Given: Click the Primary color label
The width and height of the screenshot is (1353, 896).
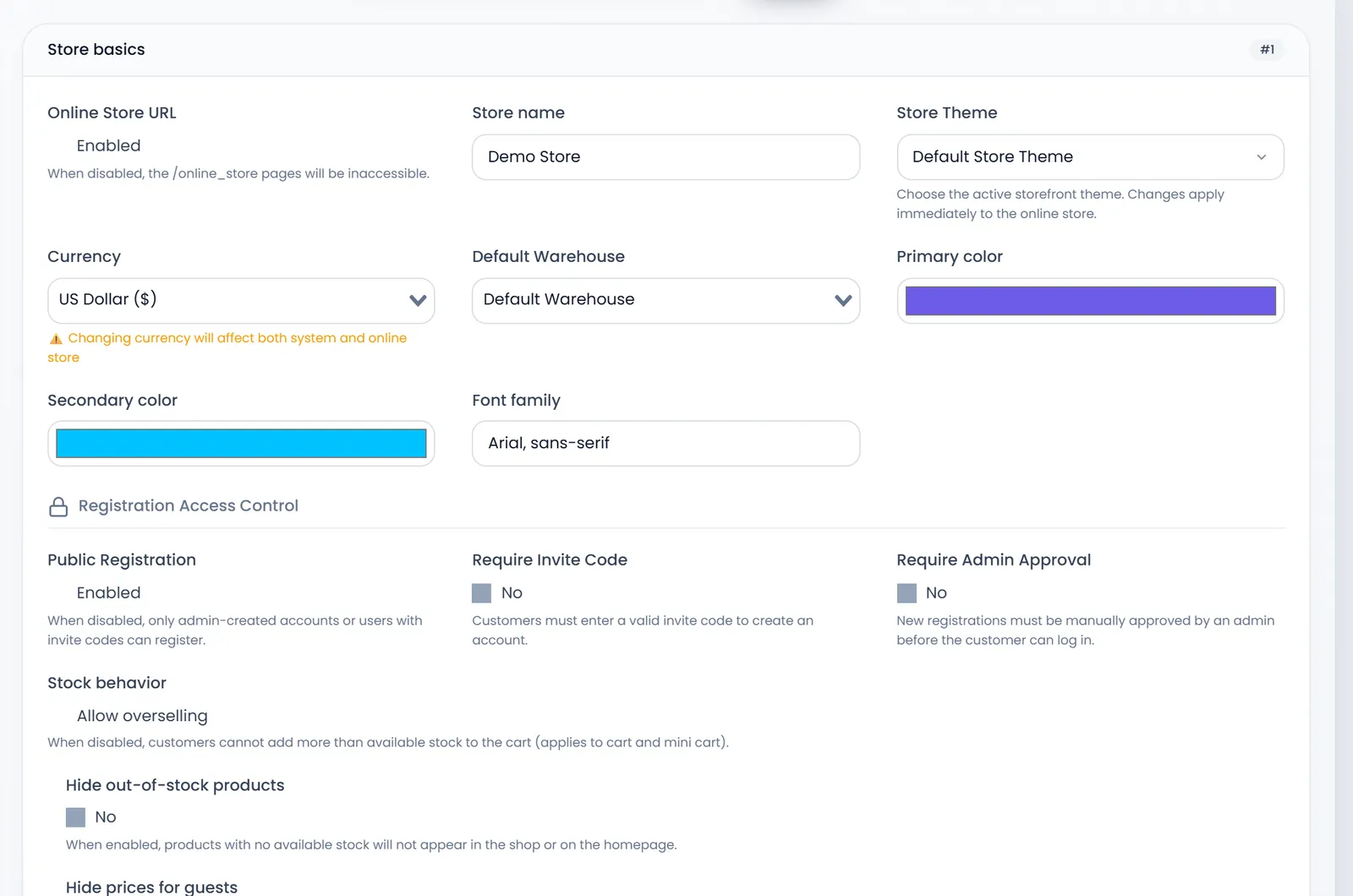Looking at the screenshot, I should click(950, 257).
